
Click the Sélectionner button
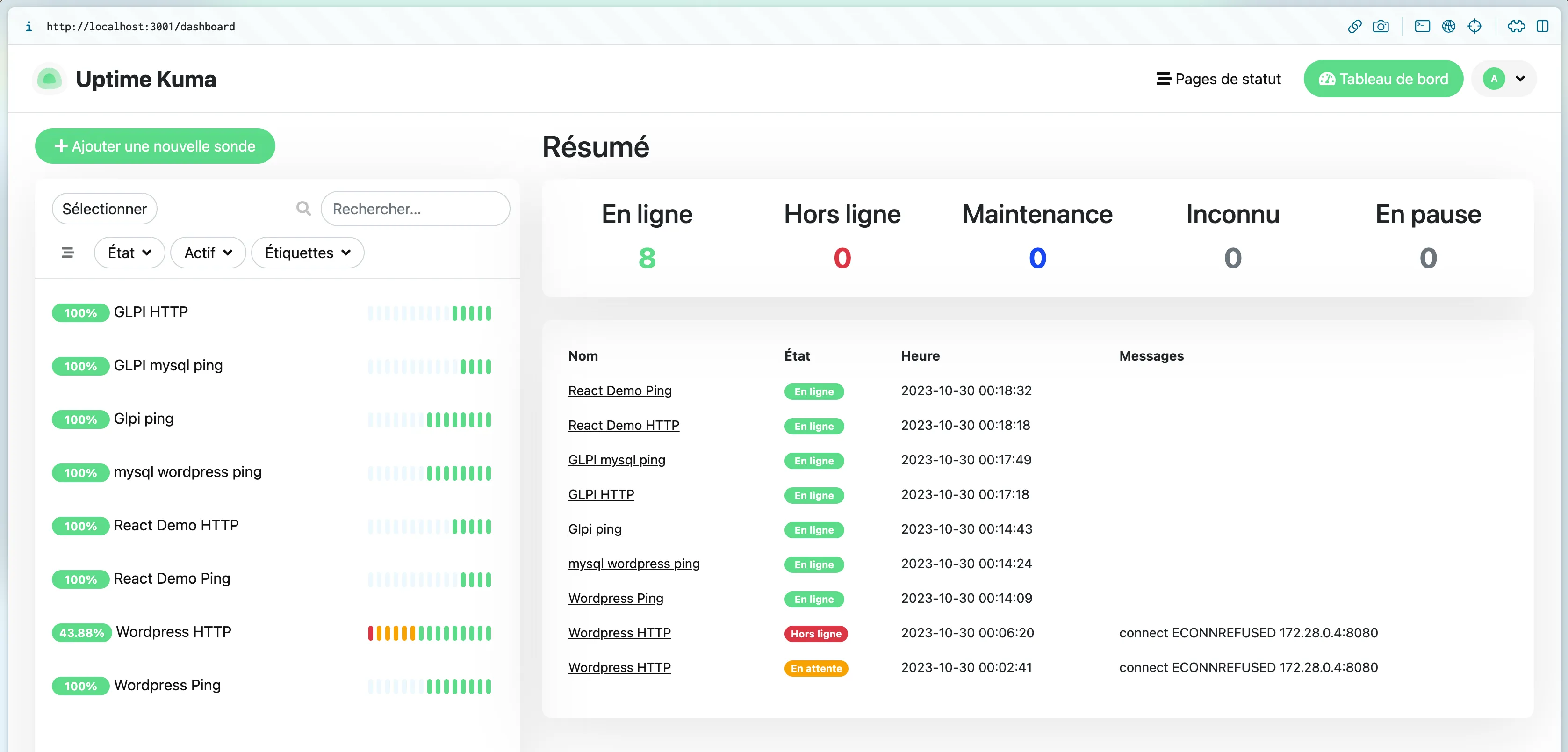pos(105,209)
